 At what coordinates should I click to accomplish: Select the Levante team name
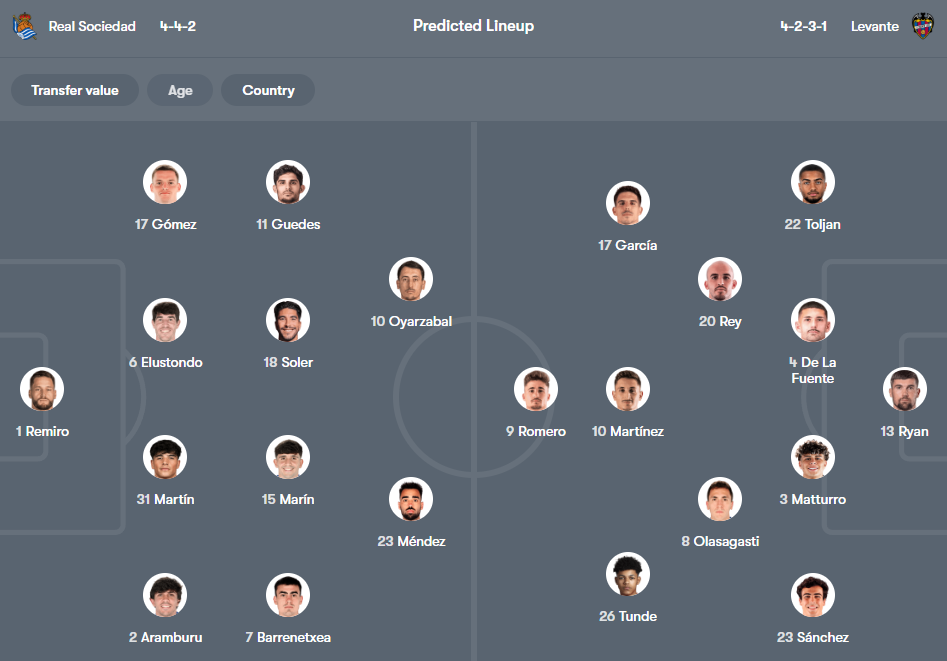(874, 26)
